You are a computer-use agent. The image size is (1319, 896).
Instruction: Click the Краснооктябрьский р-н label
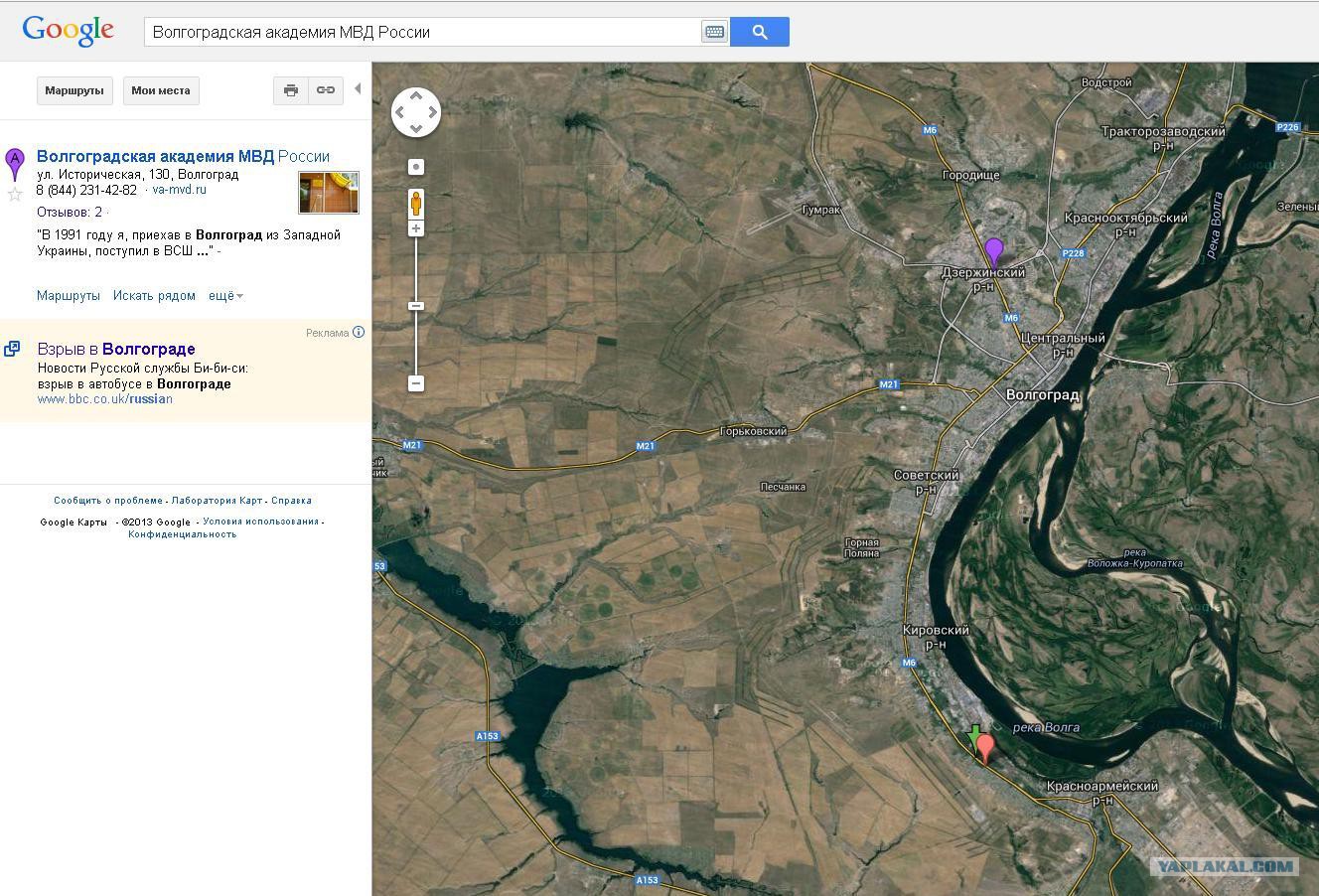[x=1125, y=224]
